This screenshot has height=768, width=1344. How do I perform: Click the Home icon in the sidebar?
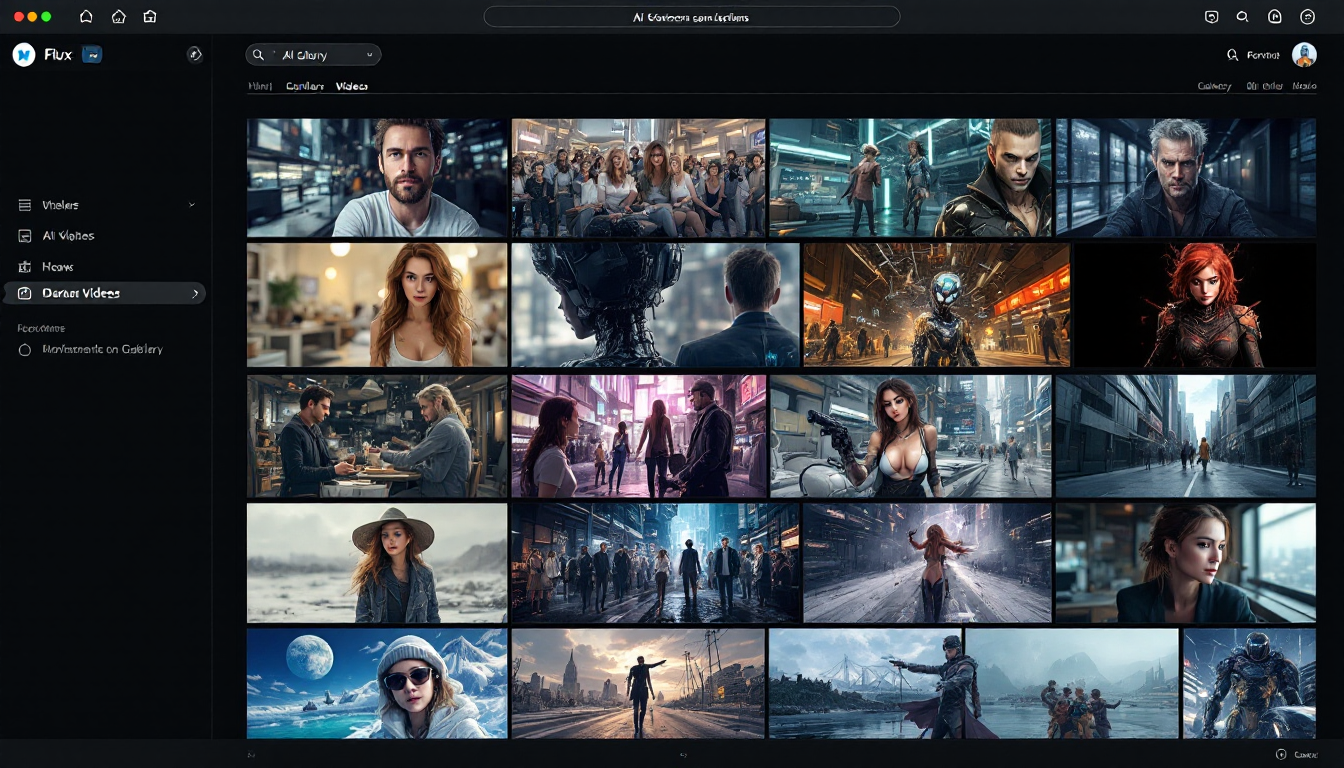coord(24,266)
